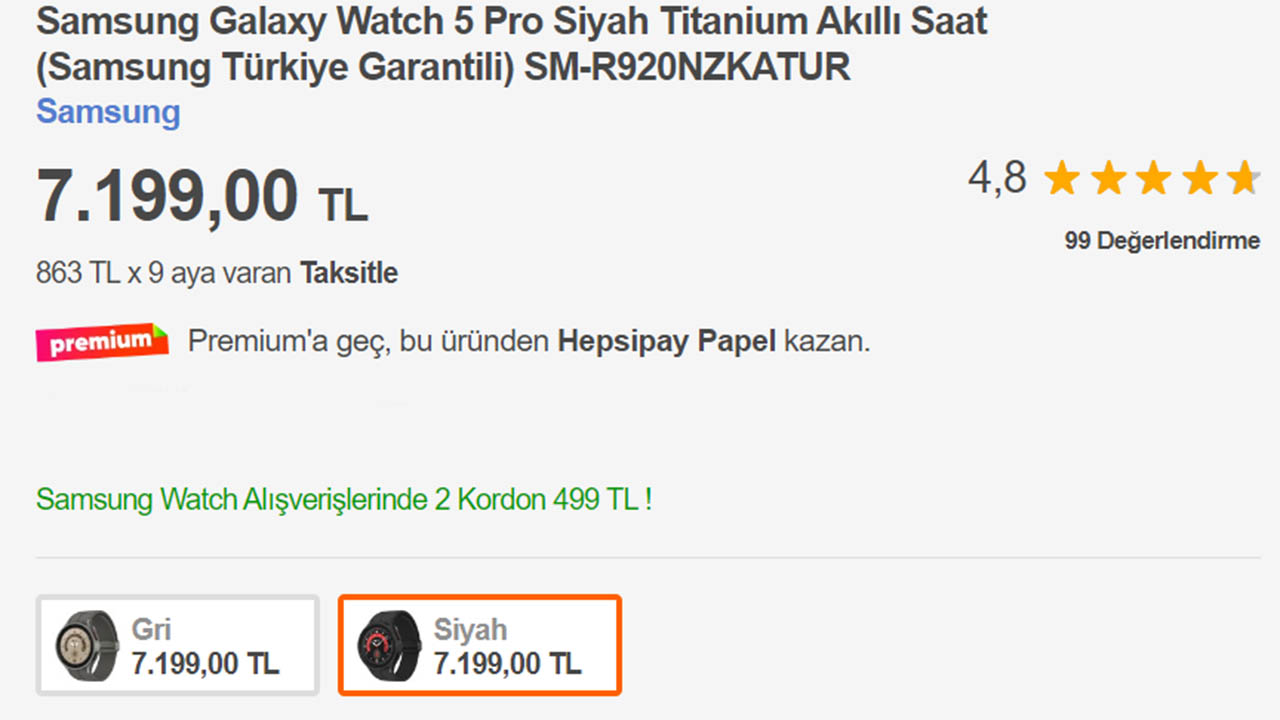The image size is (1280, 720).
Task: Open the 2 Kordon 499 TL campaign
Action: 344,499
